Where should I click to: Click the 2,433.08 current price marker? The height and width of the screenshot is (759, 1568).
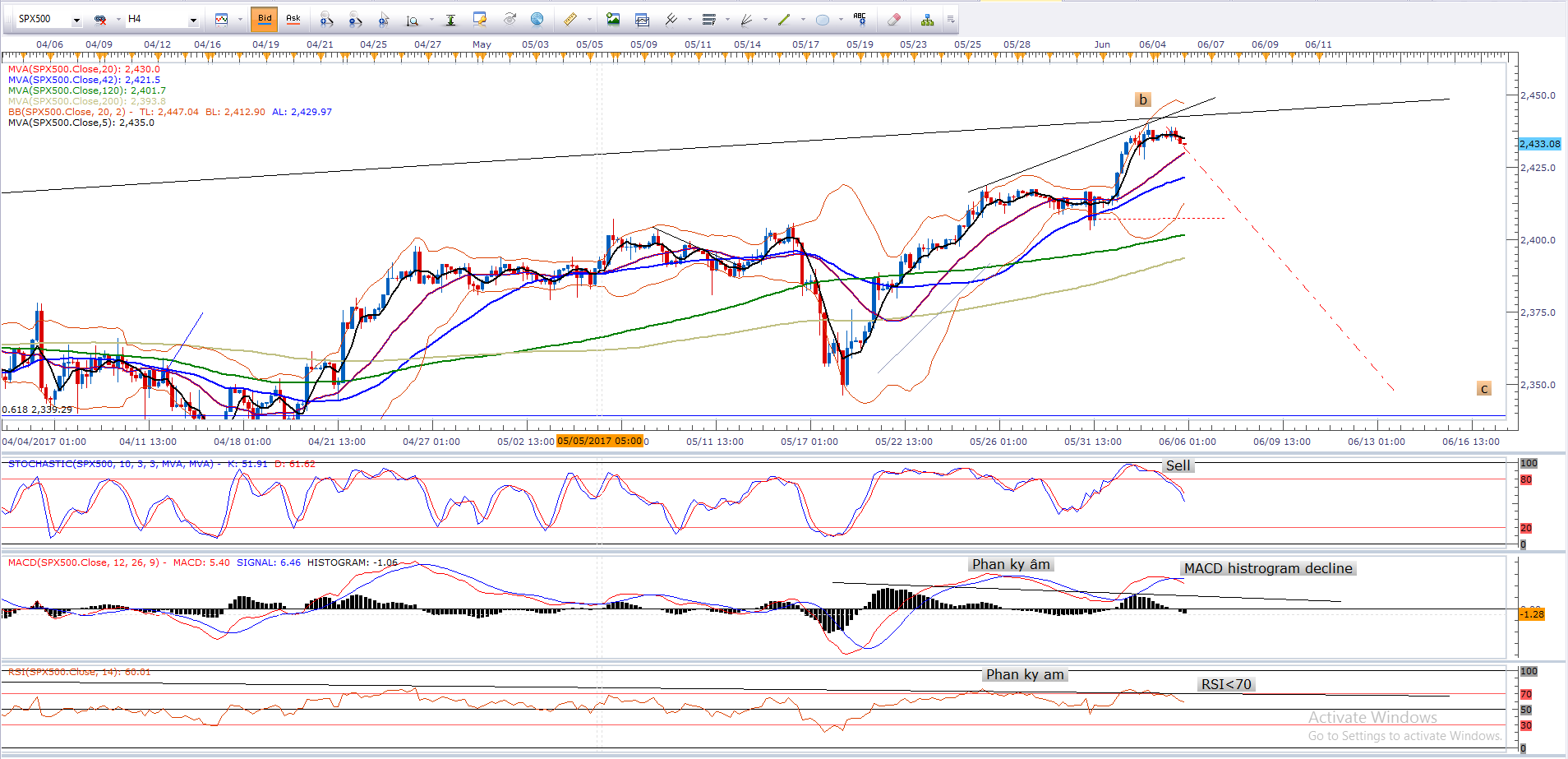pyautogui.click(x=1539, y=144)
